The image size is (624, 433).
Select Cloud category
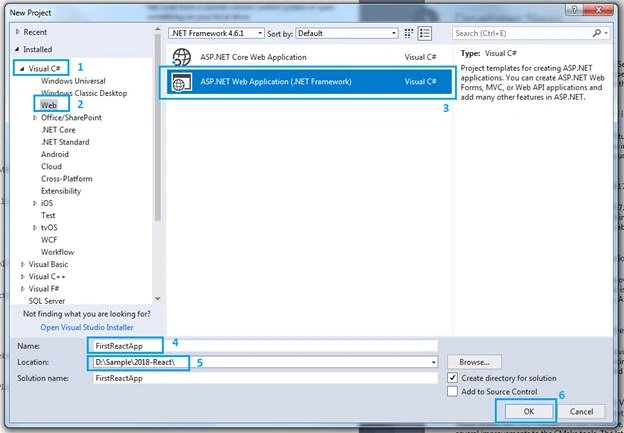point(51,166)
